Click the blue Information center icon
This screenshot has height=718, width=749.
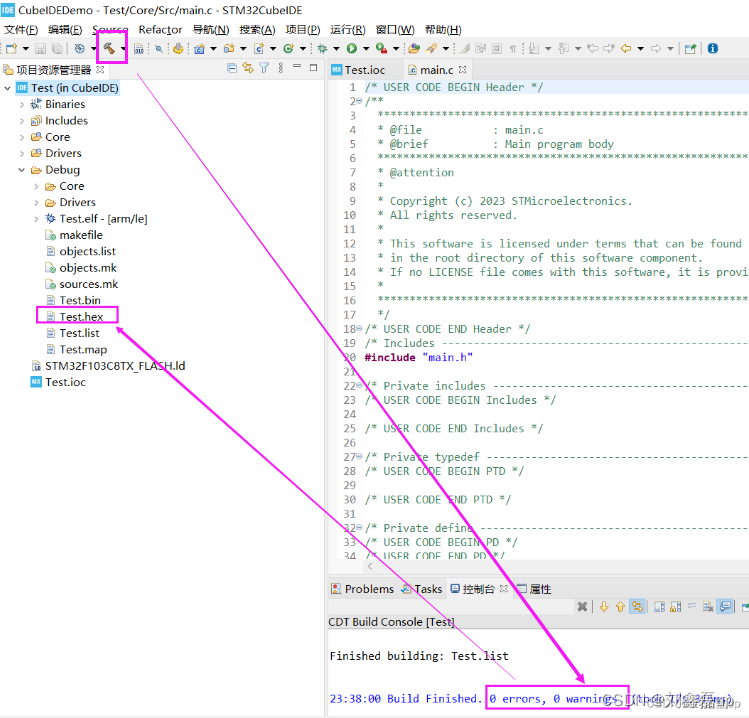(713, 48)
